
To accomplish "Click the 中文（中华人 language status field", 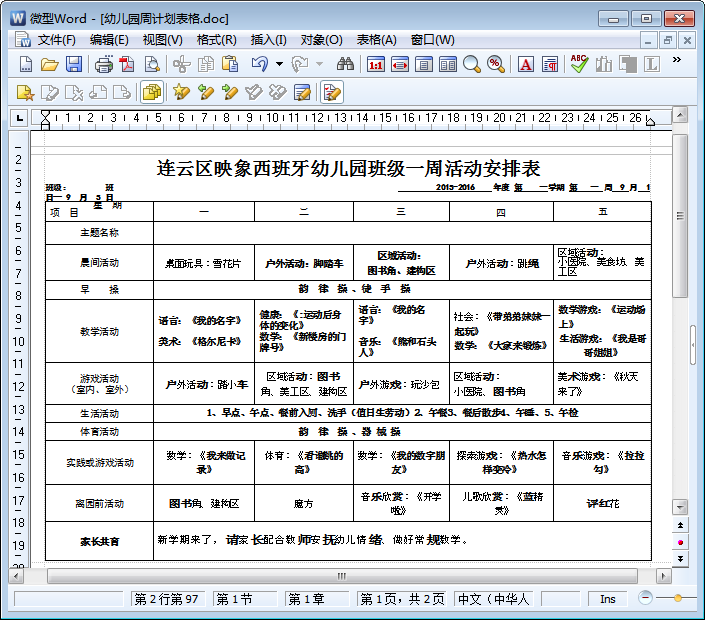I will [x=493, y=599].
